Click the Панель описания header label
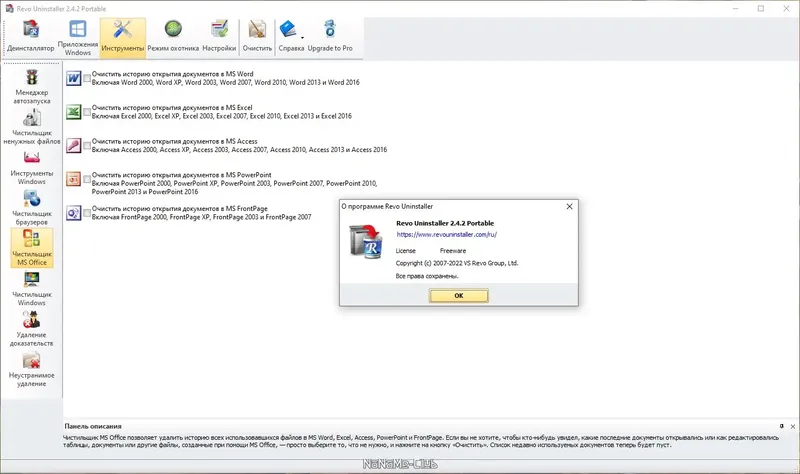800x474 pixels. (x=93, y=426)
